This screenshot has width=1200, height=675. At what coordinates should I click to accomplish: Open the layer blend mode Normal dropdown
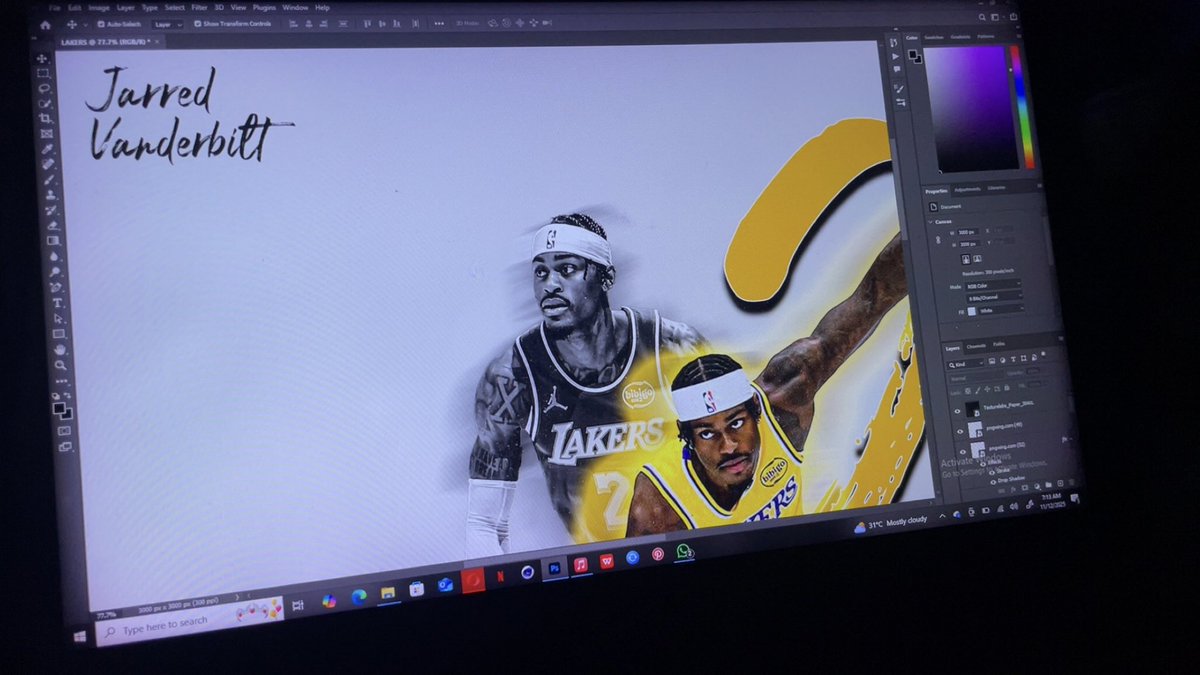point(976,379)
